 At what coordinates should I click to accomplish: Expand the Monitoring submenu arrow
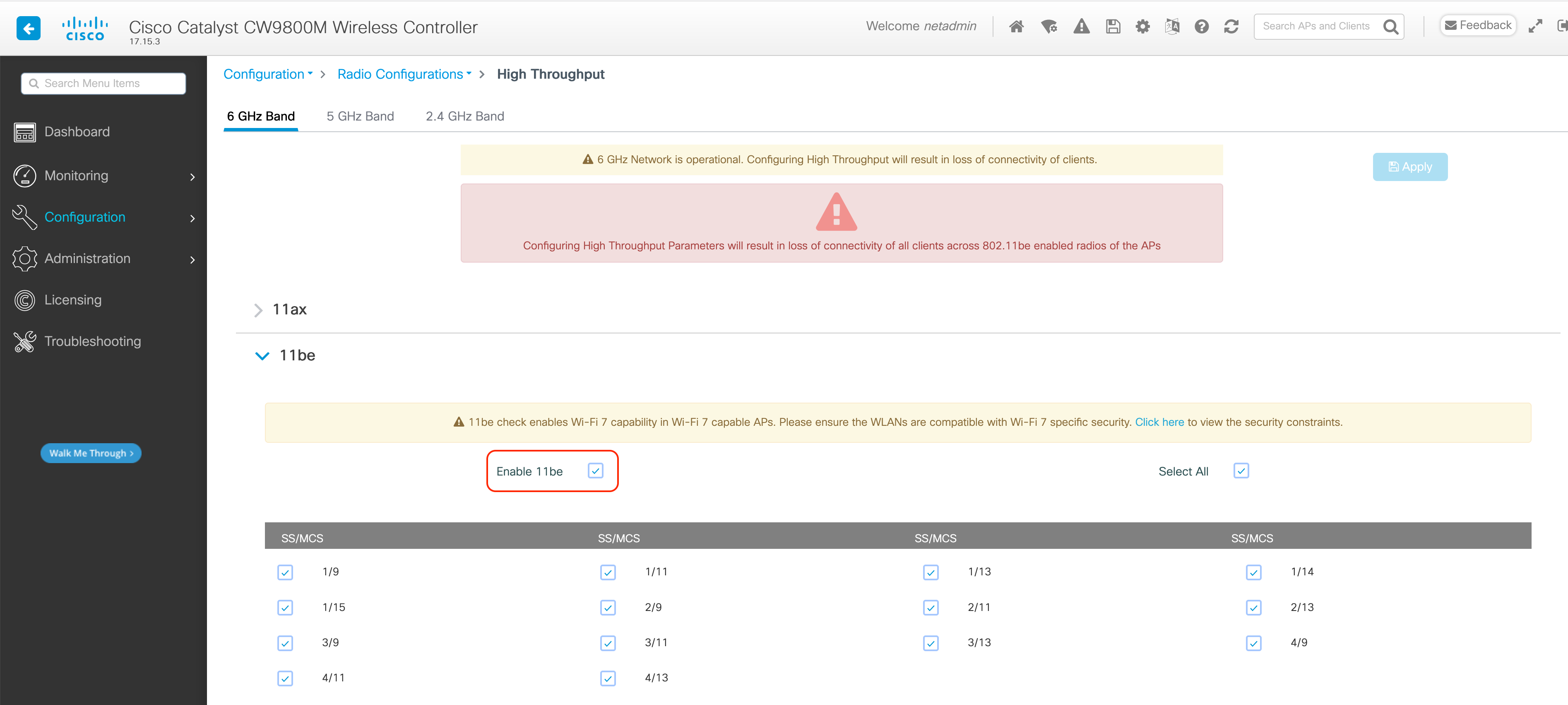point(192,177)
